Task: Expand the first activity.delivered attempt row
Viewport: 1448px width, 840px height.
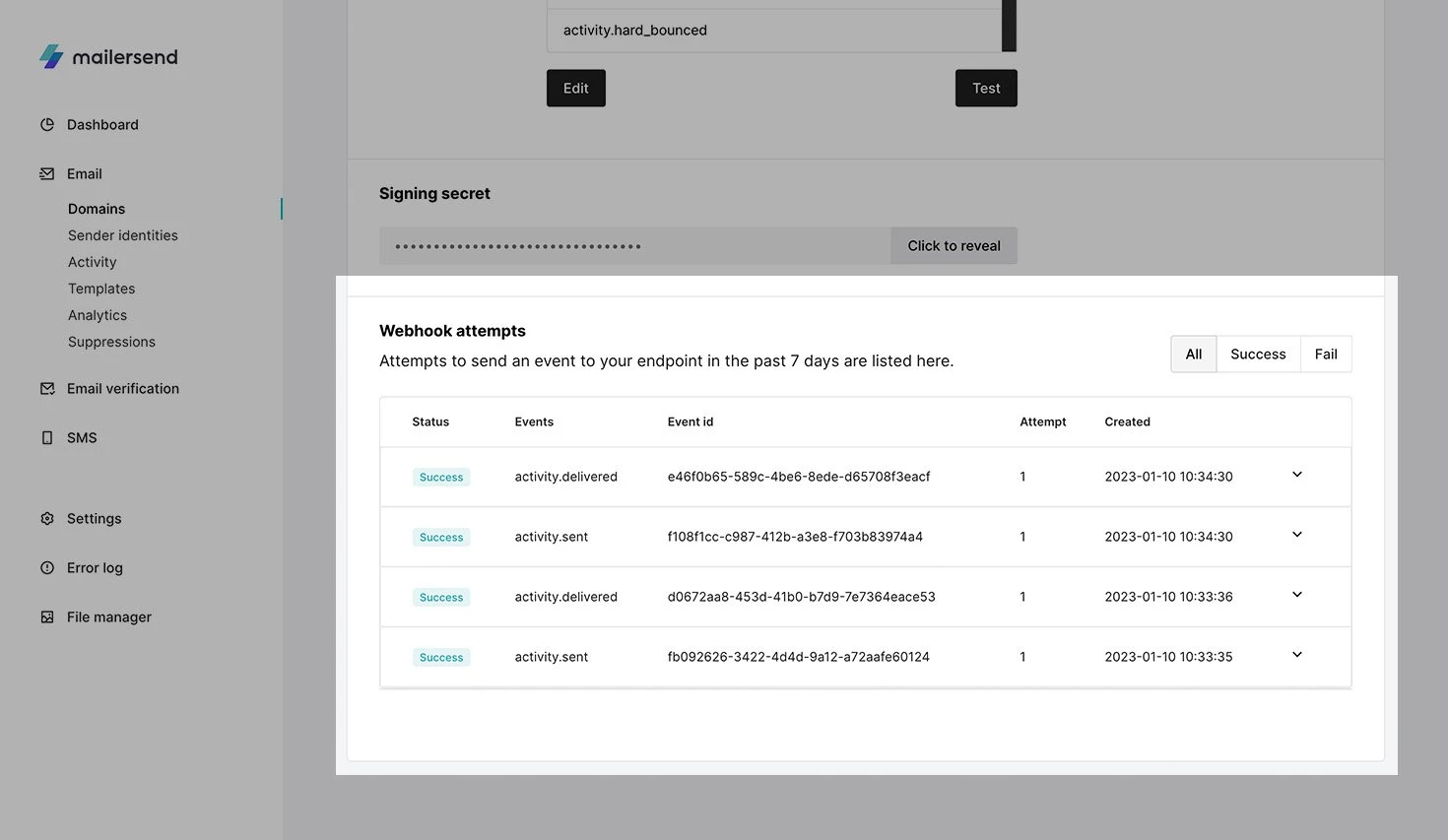Action: [1297, 476]
